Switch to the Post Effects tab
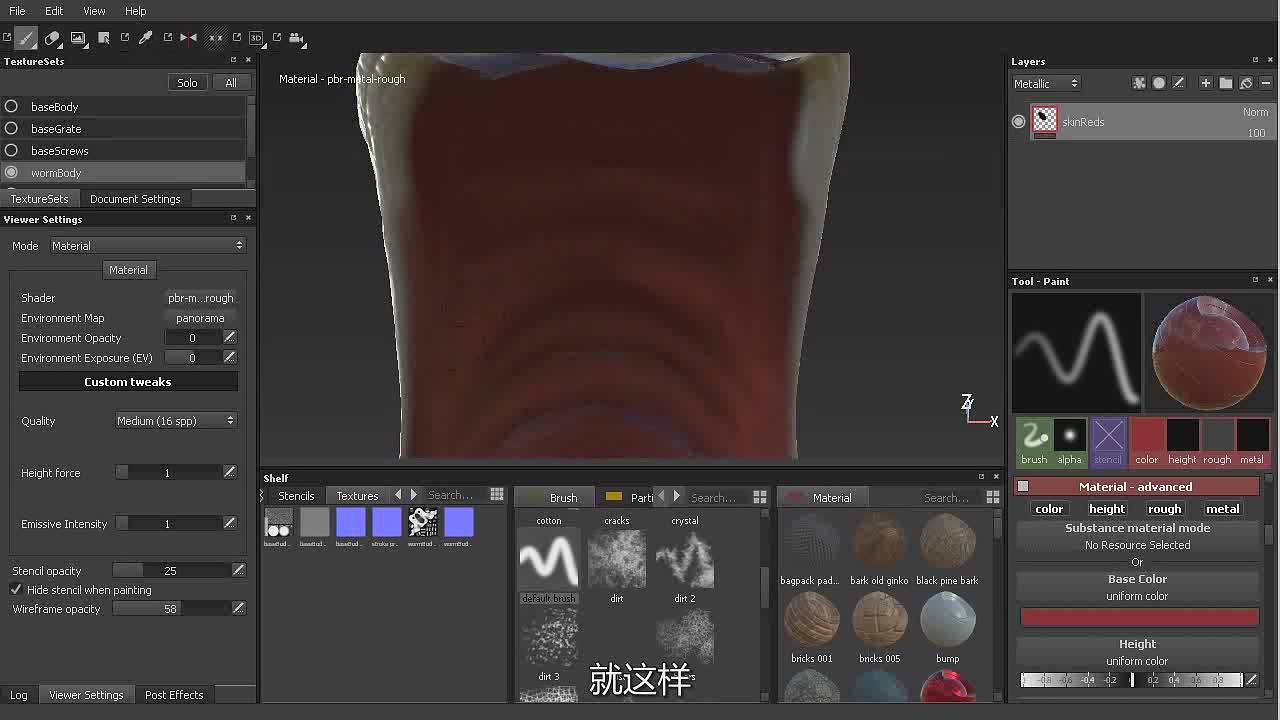 click(174, 695)
